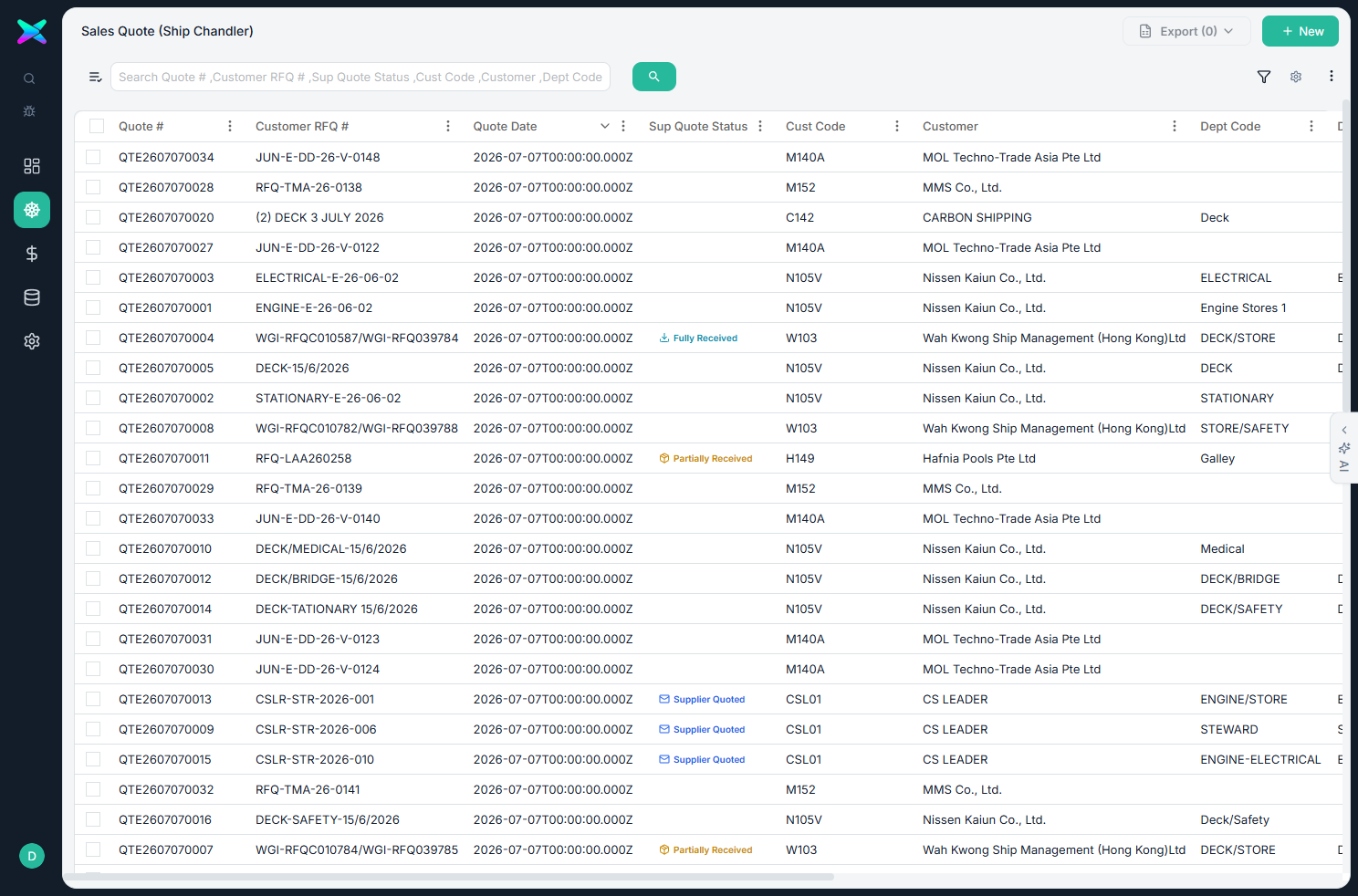Click the green search button
This screenshot has width=1358, height=896.
[654, 77]
